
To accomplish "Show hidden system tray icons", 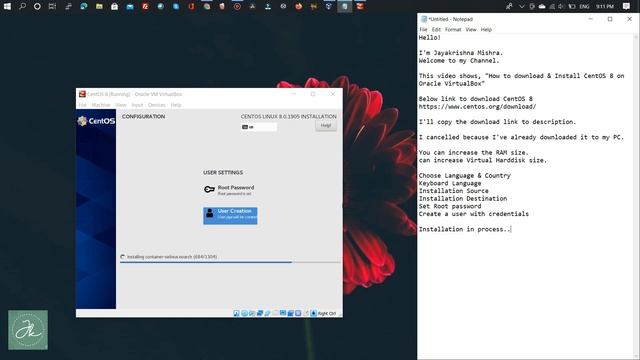I will coord(522,6).
